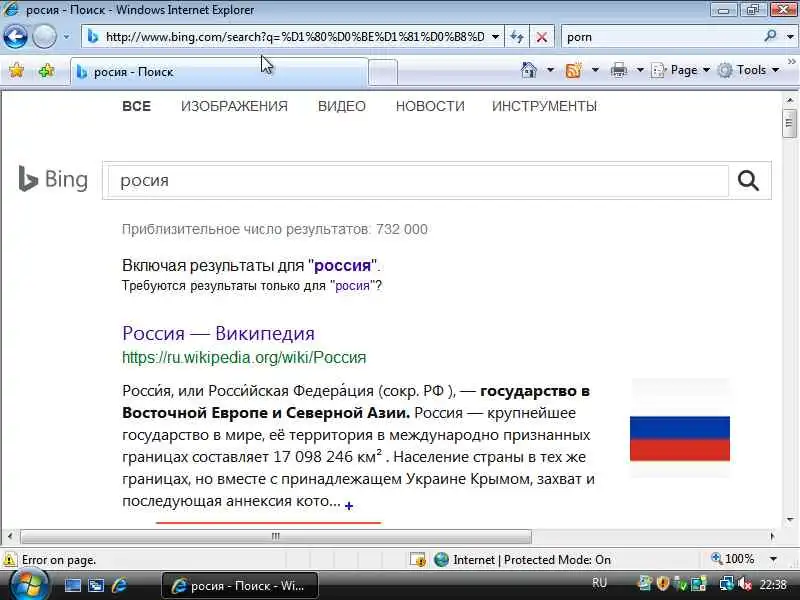The image size is (800, 600).
Task: Click the vertical scrollbar thumb
Action: pyautogui.click(x=789, y=123)
